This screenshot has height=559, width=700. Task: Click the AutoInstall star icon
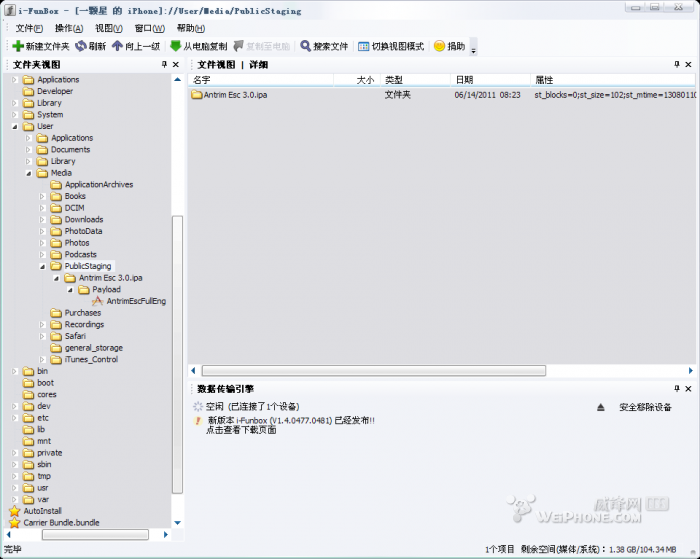[x=15, y=511]
